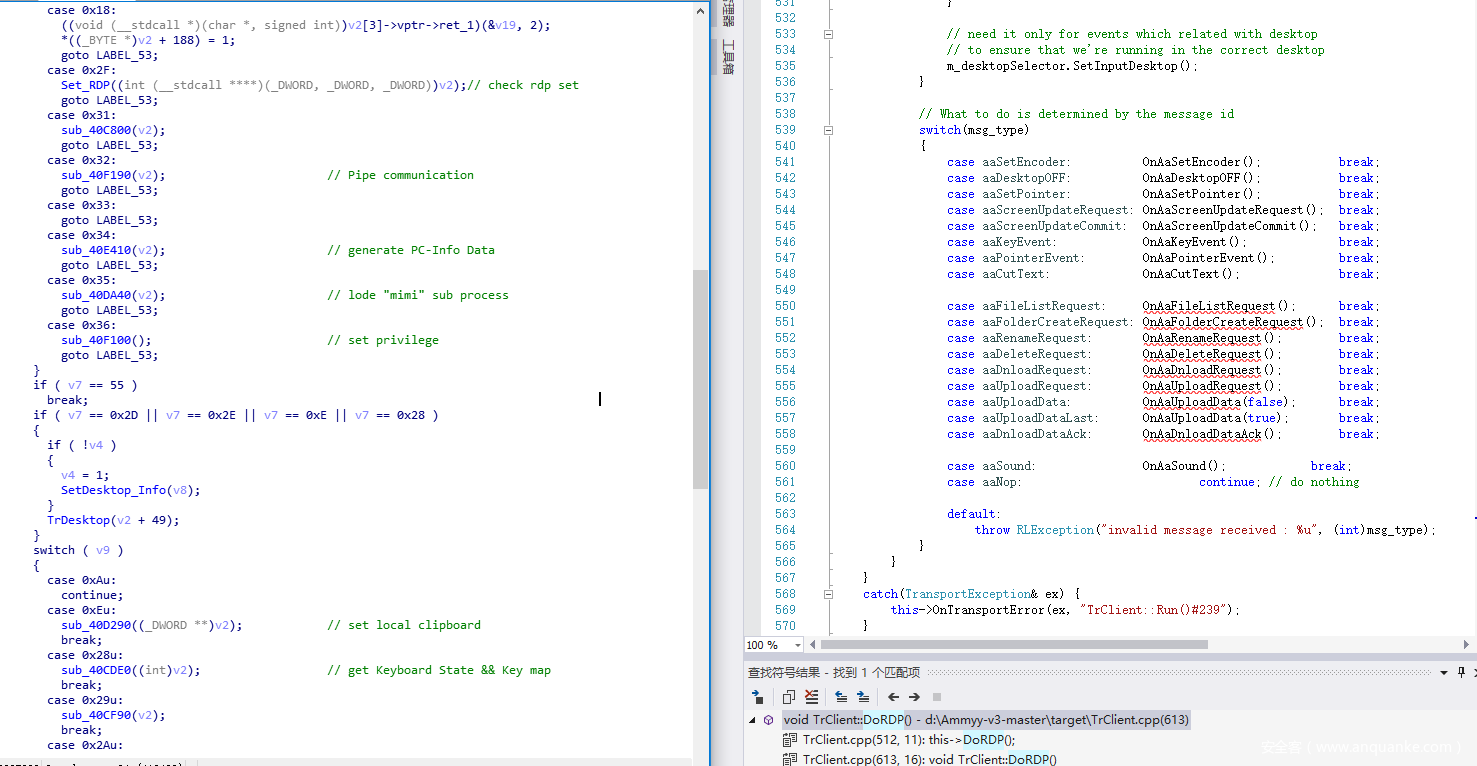The image size is (1477, 766).
Task: Collapse the switch block at line 539
Action: (828, 130)
